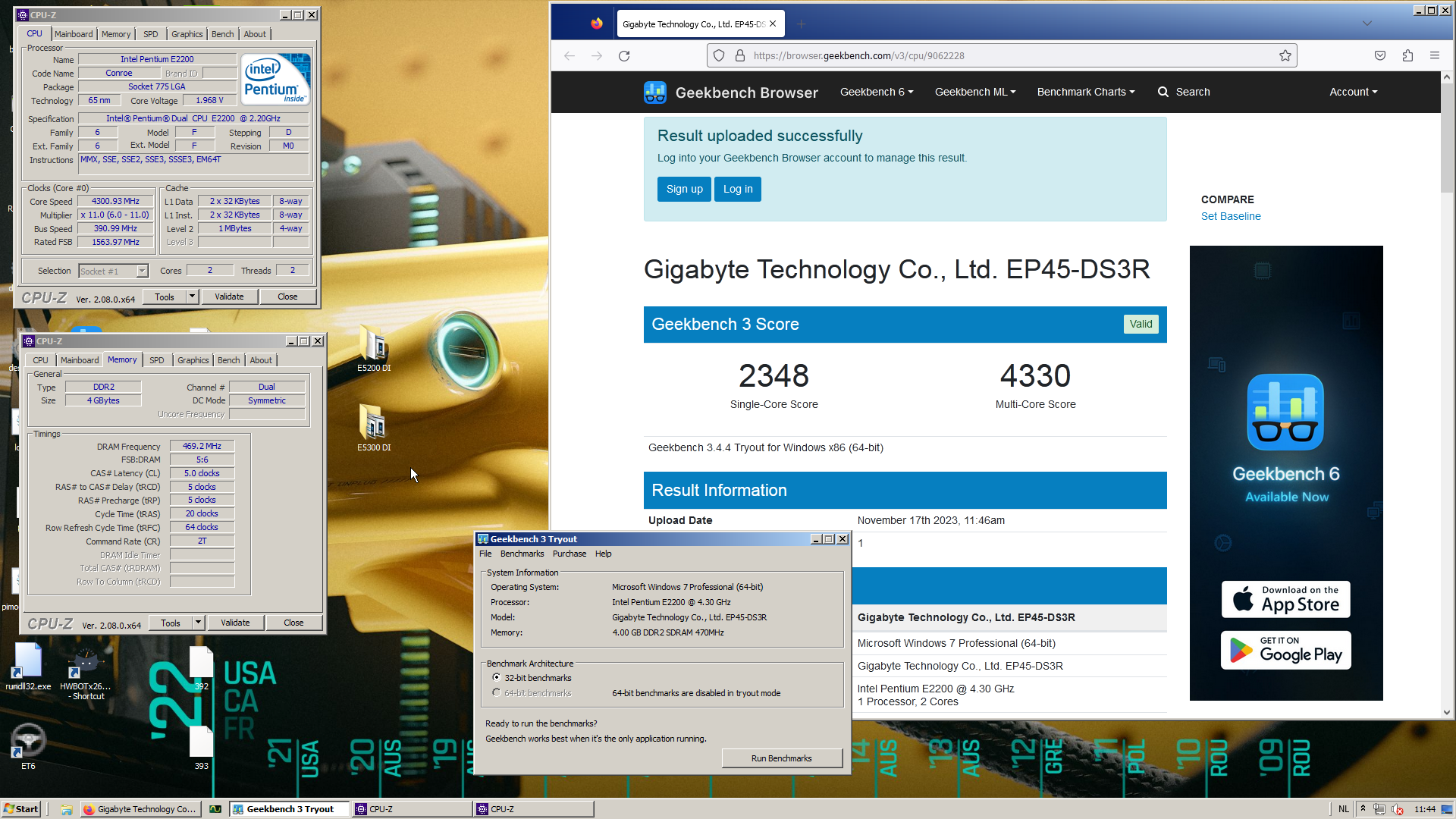Open Tools dropdown arrow in Memory window
1456x819 pixels.
pos(199,623)
